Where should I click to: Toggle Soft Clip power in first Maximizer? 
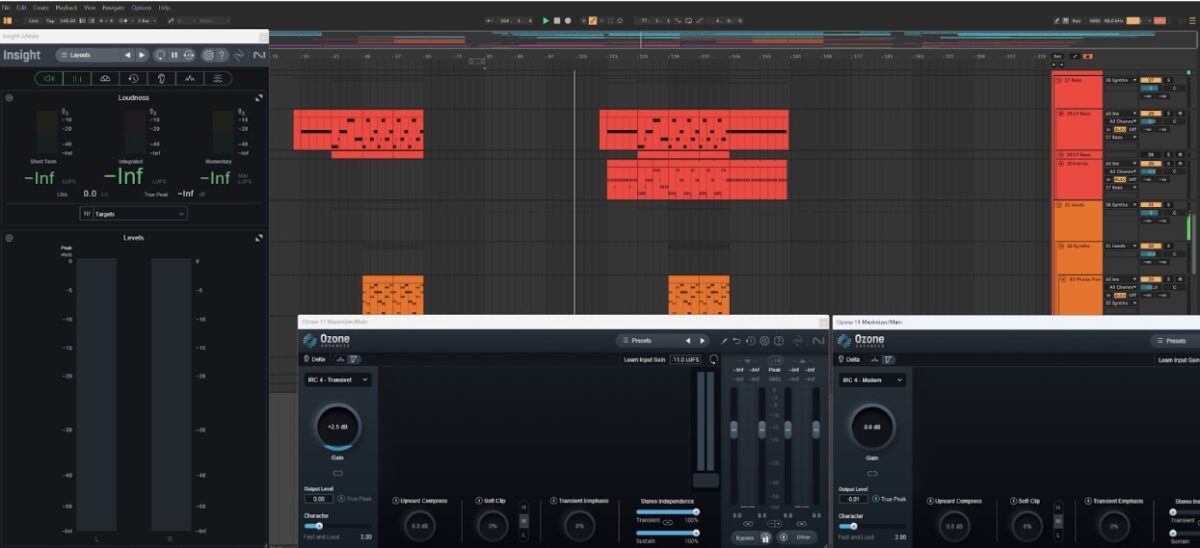[479, 500]
